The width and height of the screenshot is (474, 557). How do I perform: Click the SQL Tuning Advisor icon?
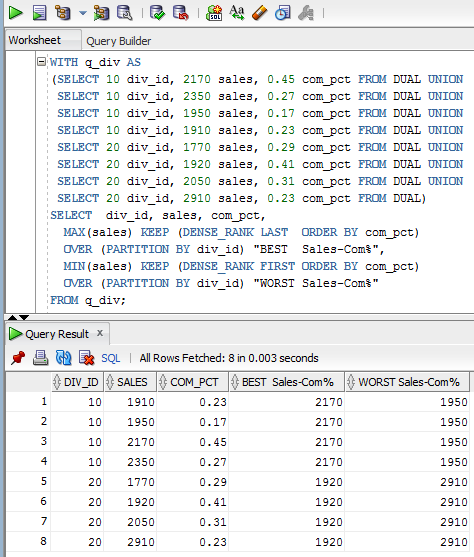[125, 13]
